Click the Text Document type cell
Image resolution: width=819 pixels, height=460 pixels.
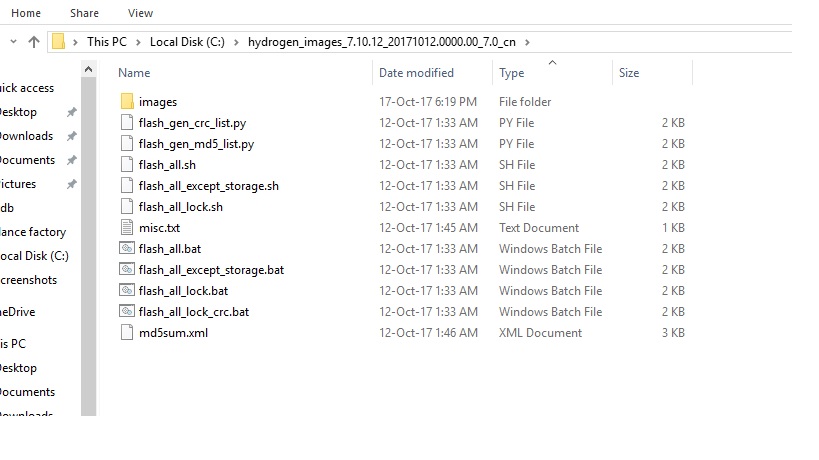pyautogui.click(x=539, y=228)
